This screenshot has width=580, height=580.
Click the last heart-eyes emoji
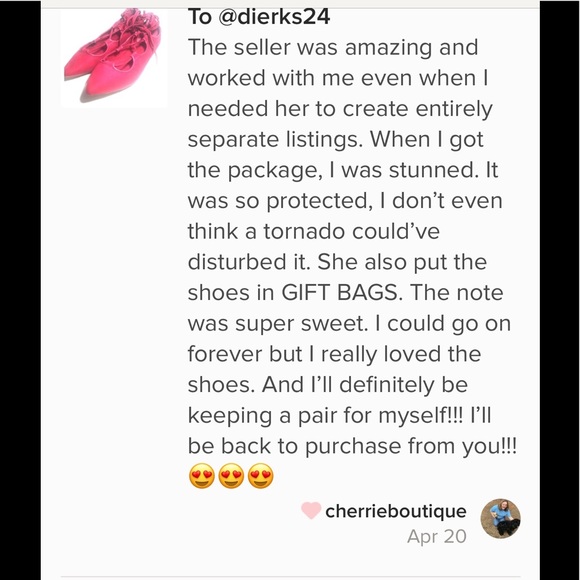coord(261,476)
